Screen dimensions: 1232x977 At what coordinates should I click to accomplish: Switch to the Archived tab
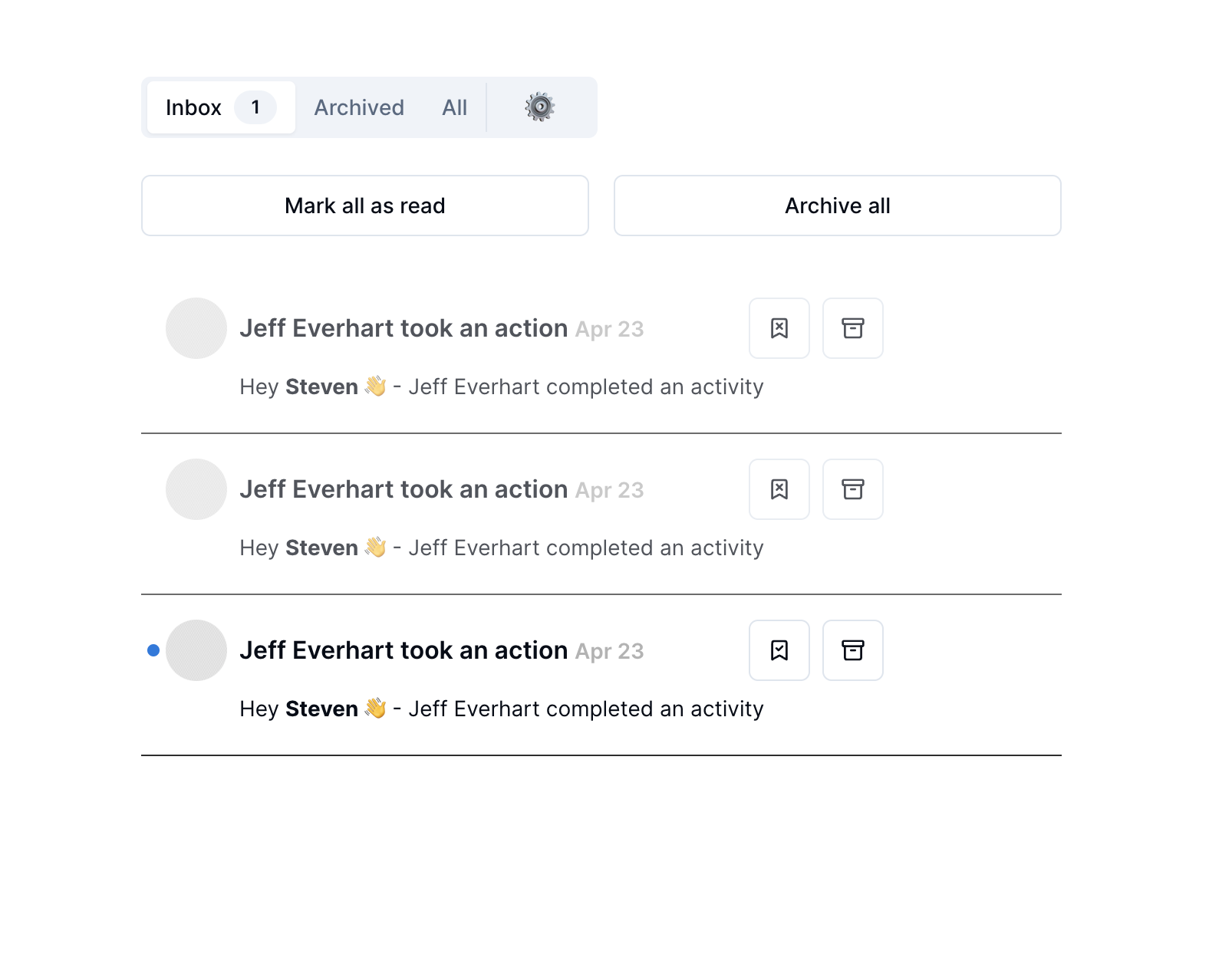(x=359, y=107)
